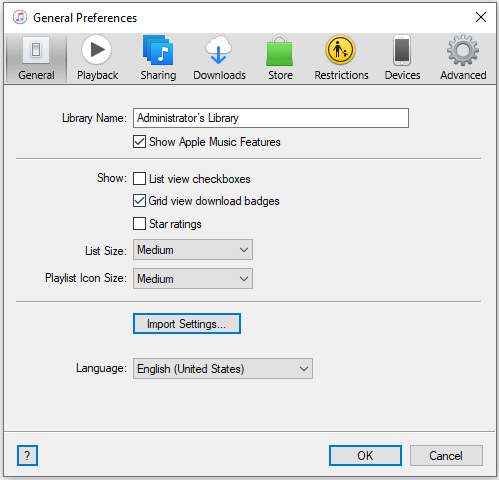
Task: Select the General switch icon
Action: click(36, 50)
